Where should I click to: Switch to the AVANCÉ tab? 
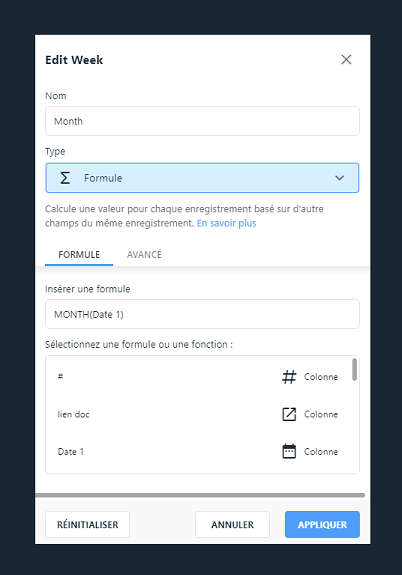[x=144, y=254]
